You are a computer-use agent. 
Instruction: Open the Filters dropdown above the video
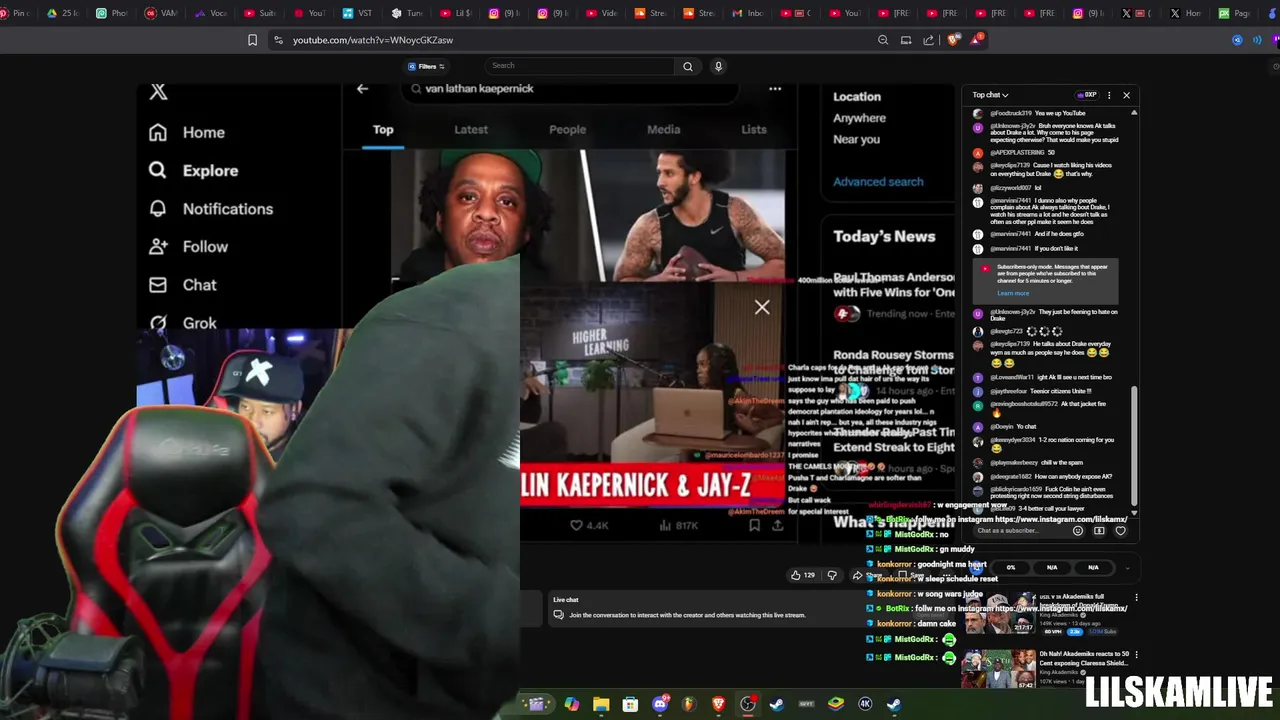(x=427, y=67)
